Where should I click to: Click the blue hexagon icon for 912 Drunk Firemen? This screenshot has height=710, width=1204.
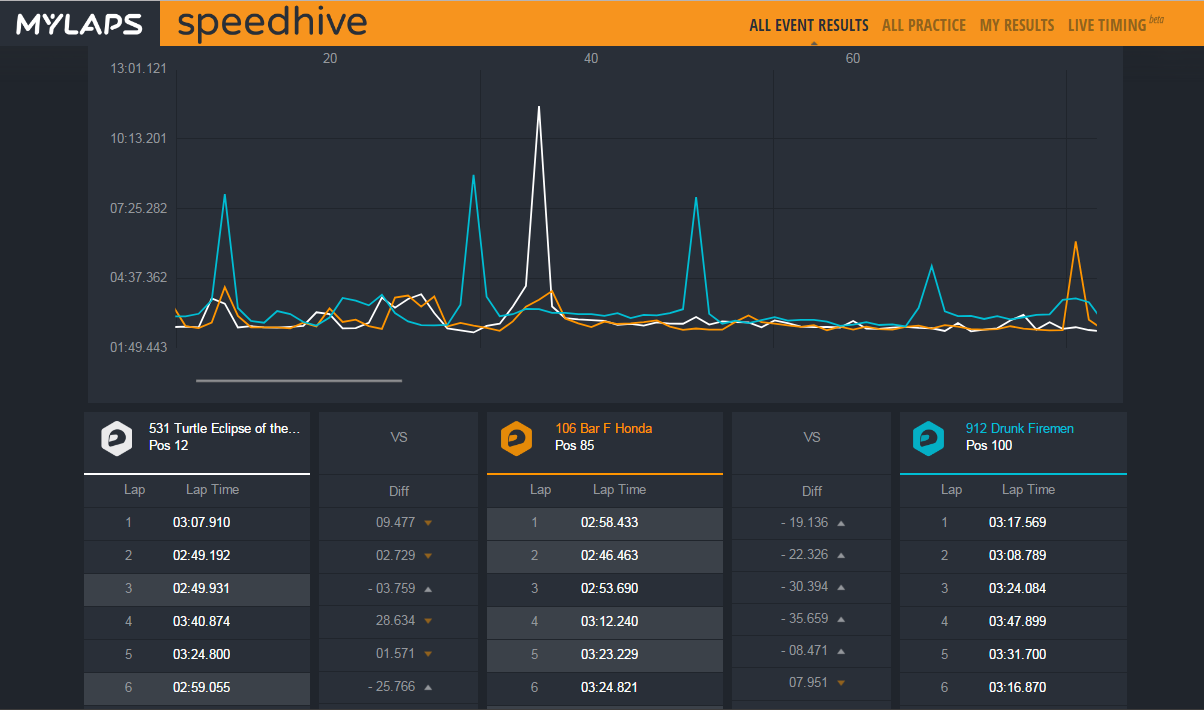pos(928,438)
